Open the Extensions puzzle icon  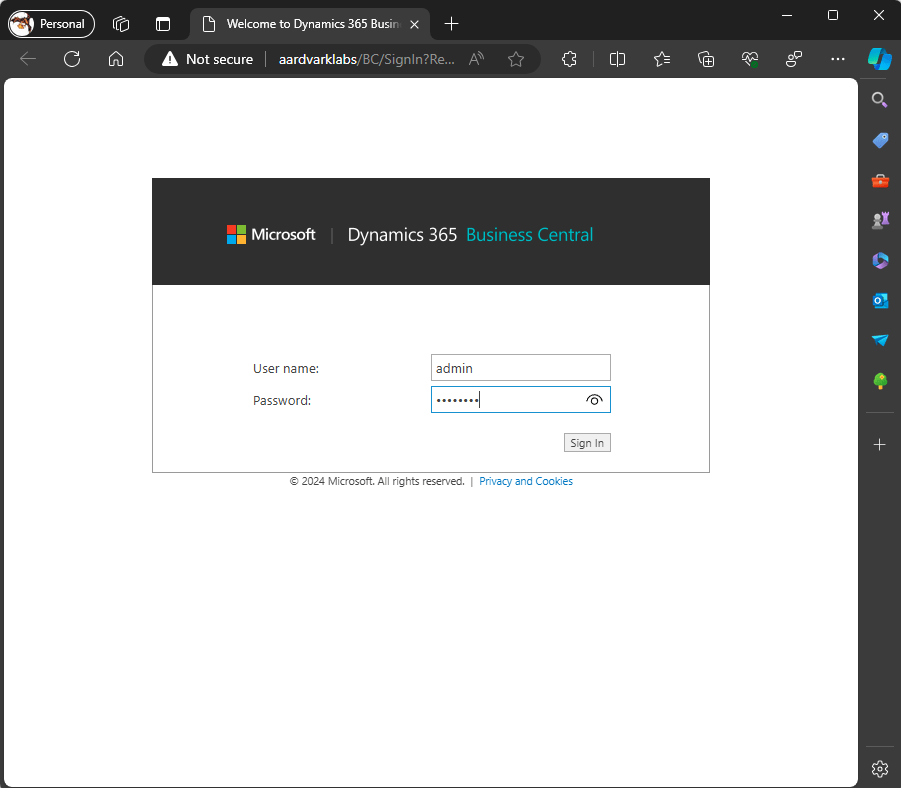pos(569,59)
